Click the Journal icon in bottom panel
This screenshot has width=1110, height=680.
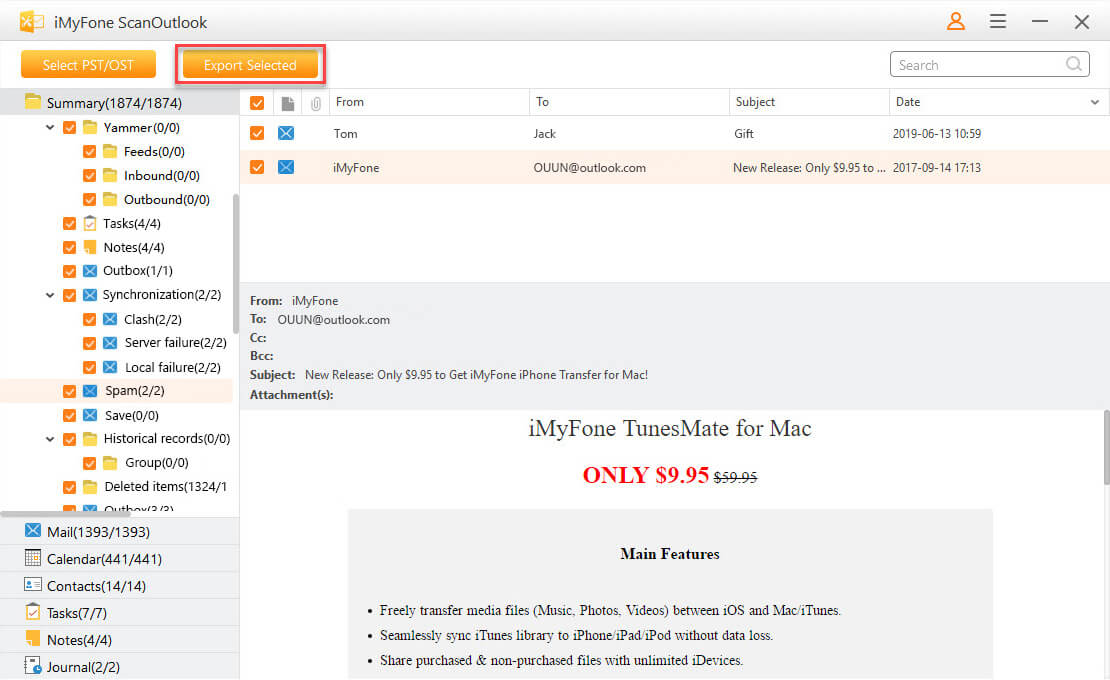33,666
